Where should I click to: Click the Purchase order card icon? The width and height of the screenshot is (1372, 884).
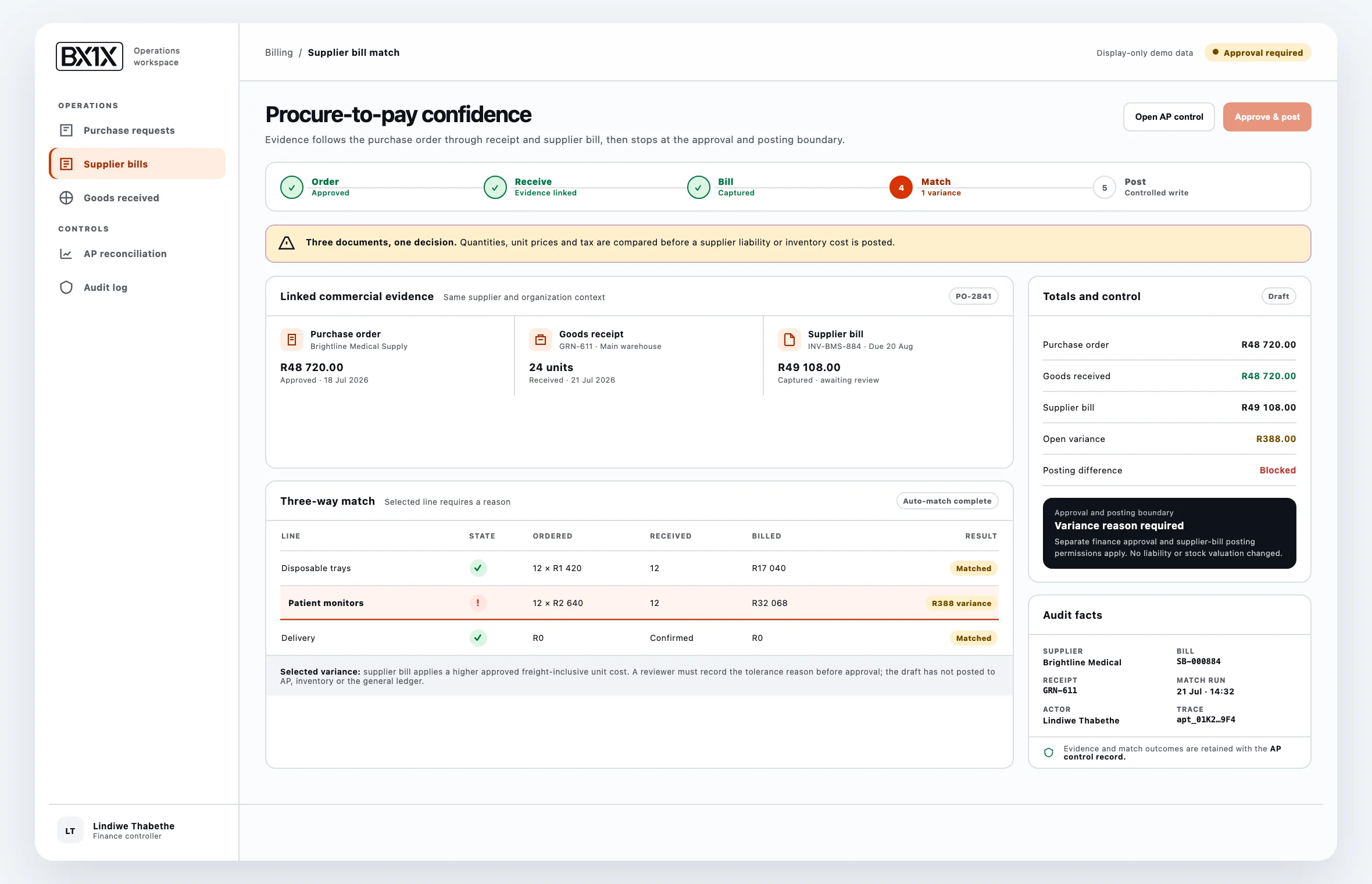click(x=292, y=340)
